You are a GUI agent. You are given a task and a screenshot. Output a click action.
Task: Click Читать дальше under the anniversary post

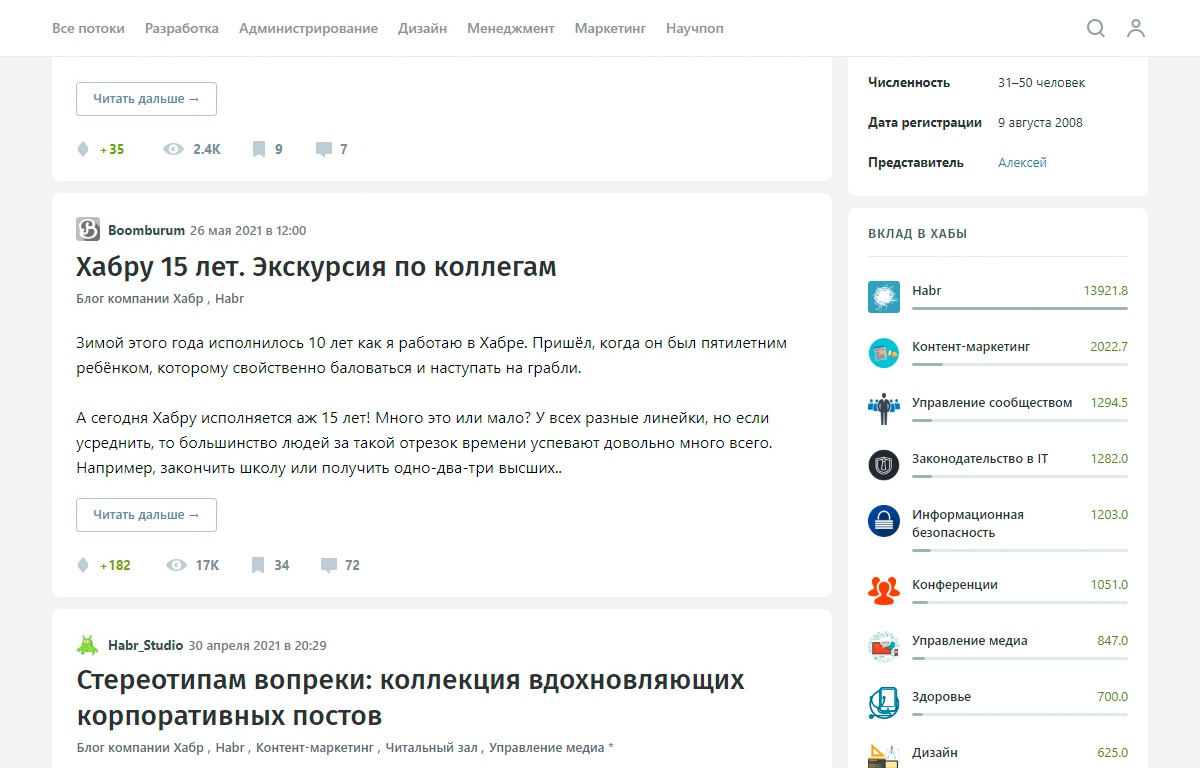tap(146, 514)
